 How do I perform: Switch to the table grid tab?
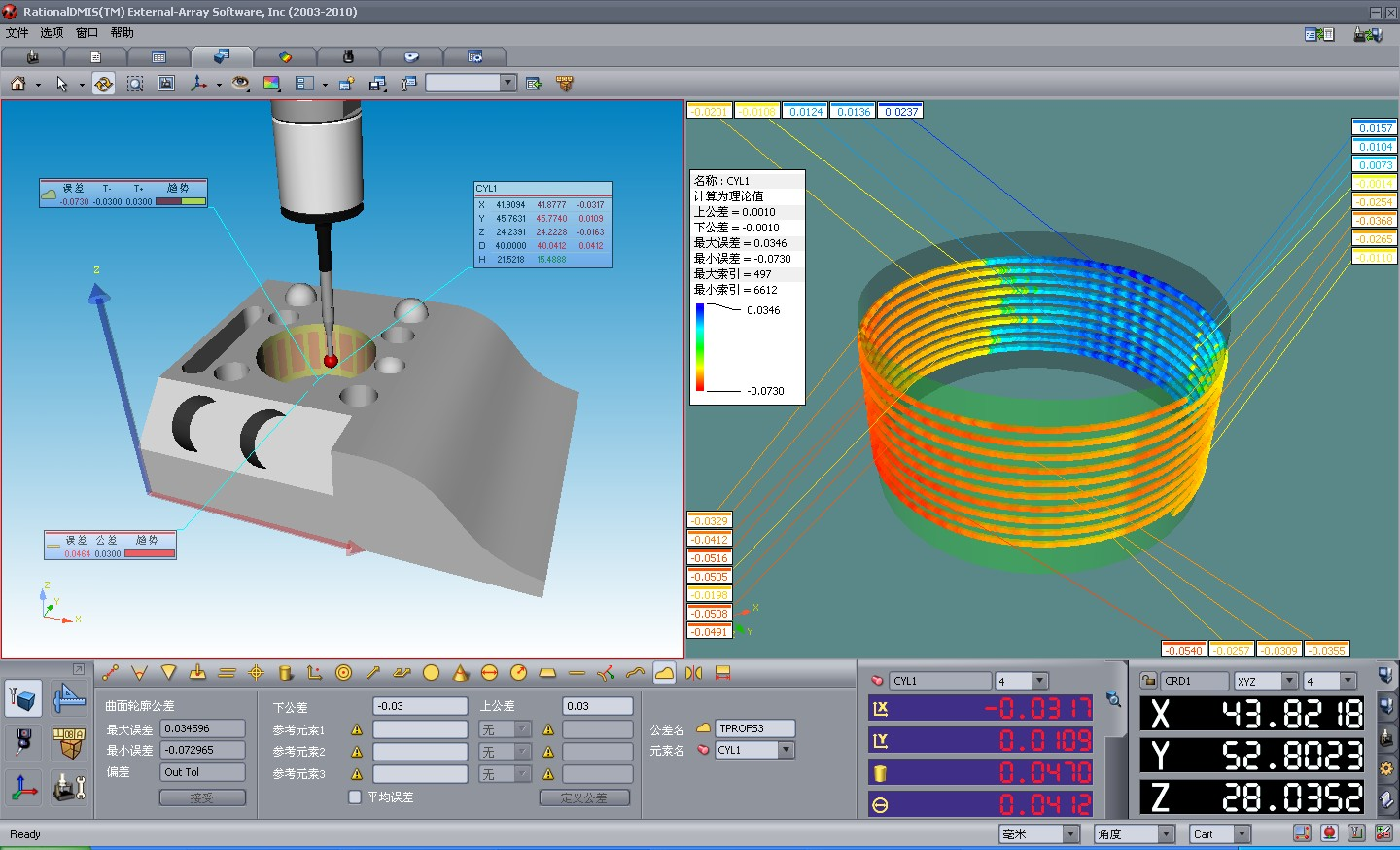click(x=158, y=56)
